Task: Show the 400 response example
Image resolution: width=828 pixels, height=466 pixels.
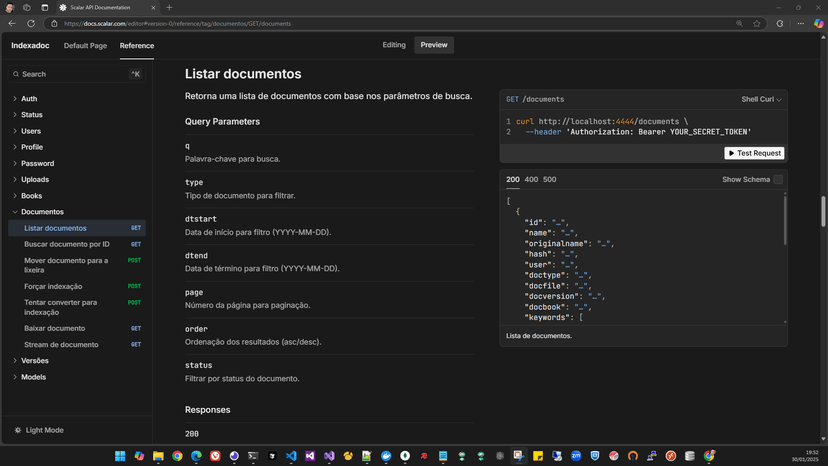Action: (x=531, y=180)
